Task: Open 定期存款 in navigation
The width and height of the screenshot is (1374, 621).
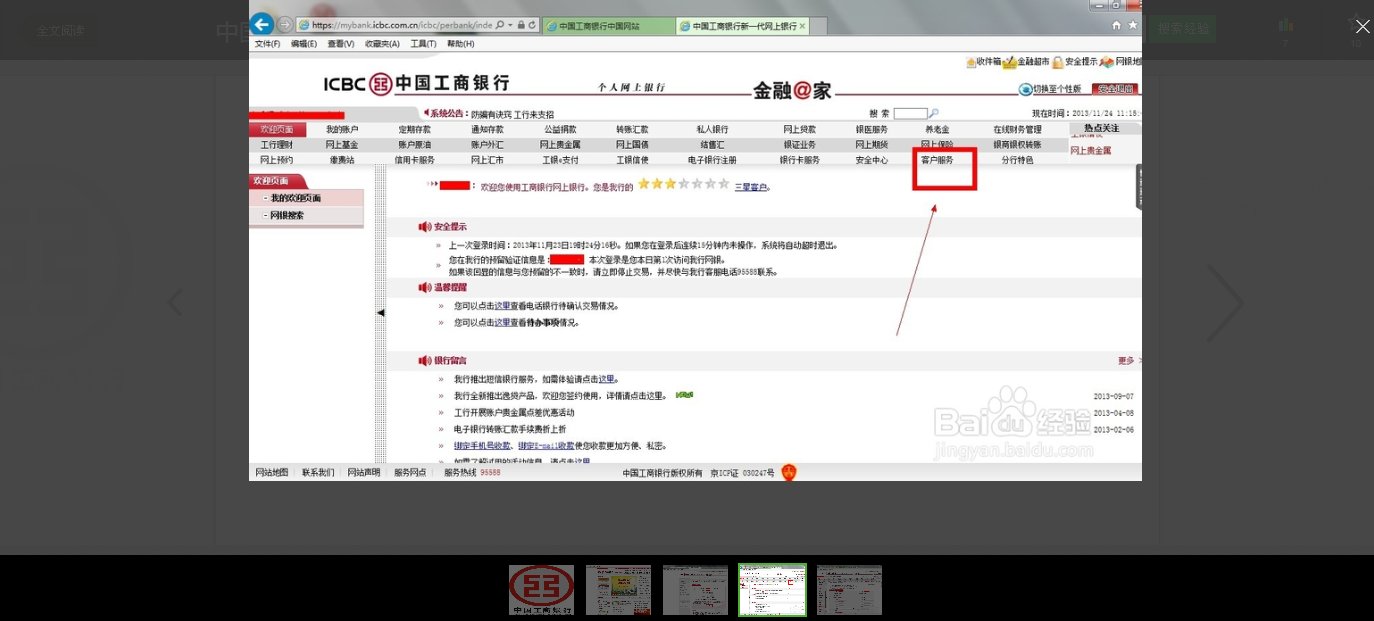Action: tap(414, 130)
